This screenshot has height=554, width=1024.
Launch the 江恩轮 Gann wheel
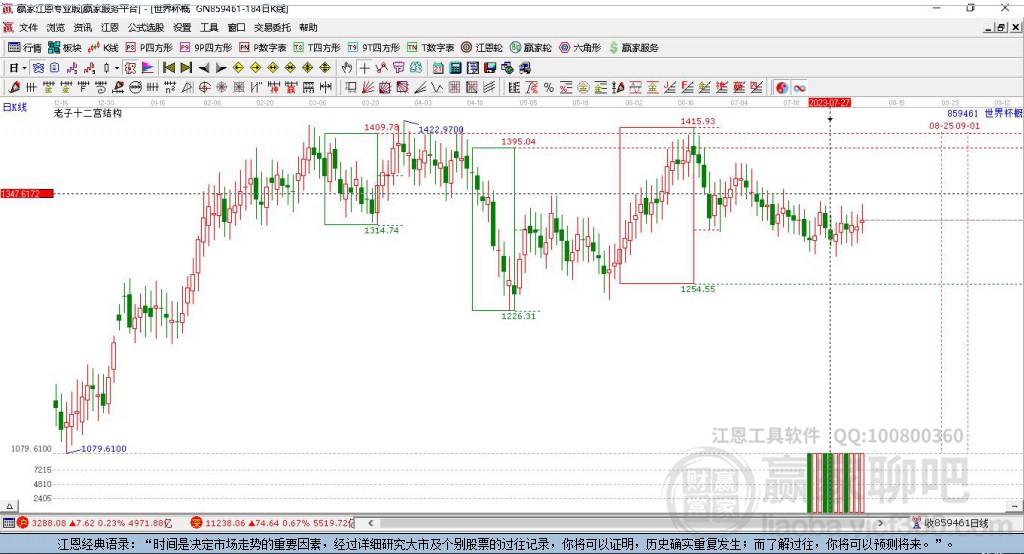[482, 48]
